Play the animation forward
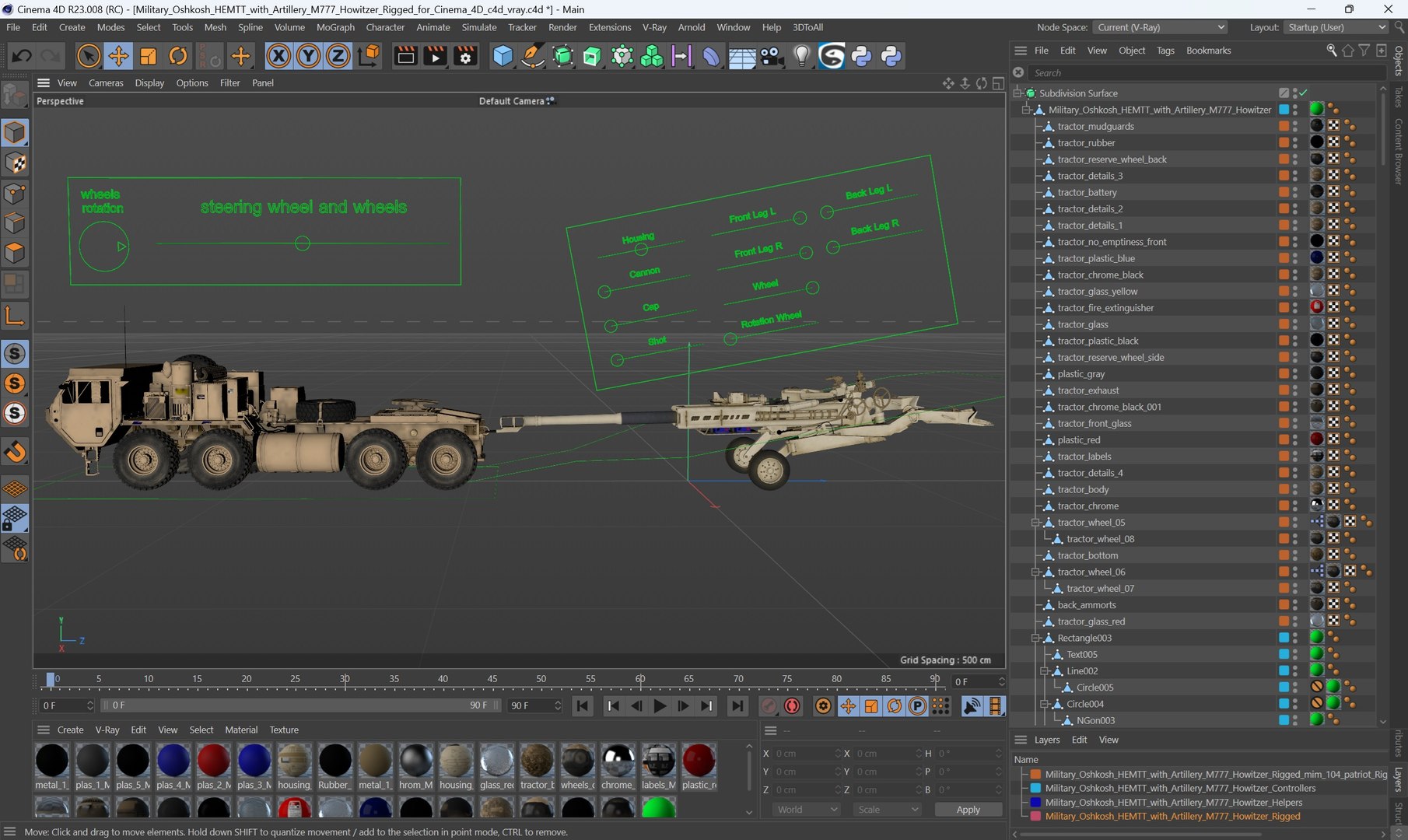Screen dimensions: 1408x840 (660, 705)
